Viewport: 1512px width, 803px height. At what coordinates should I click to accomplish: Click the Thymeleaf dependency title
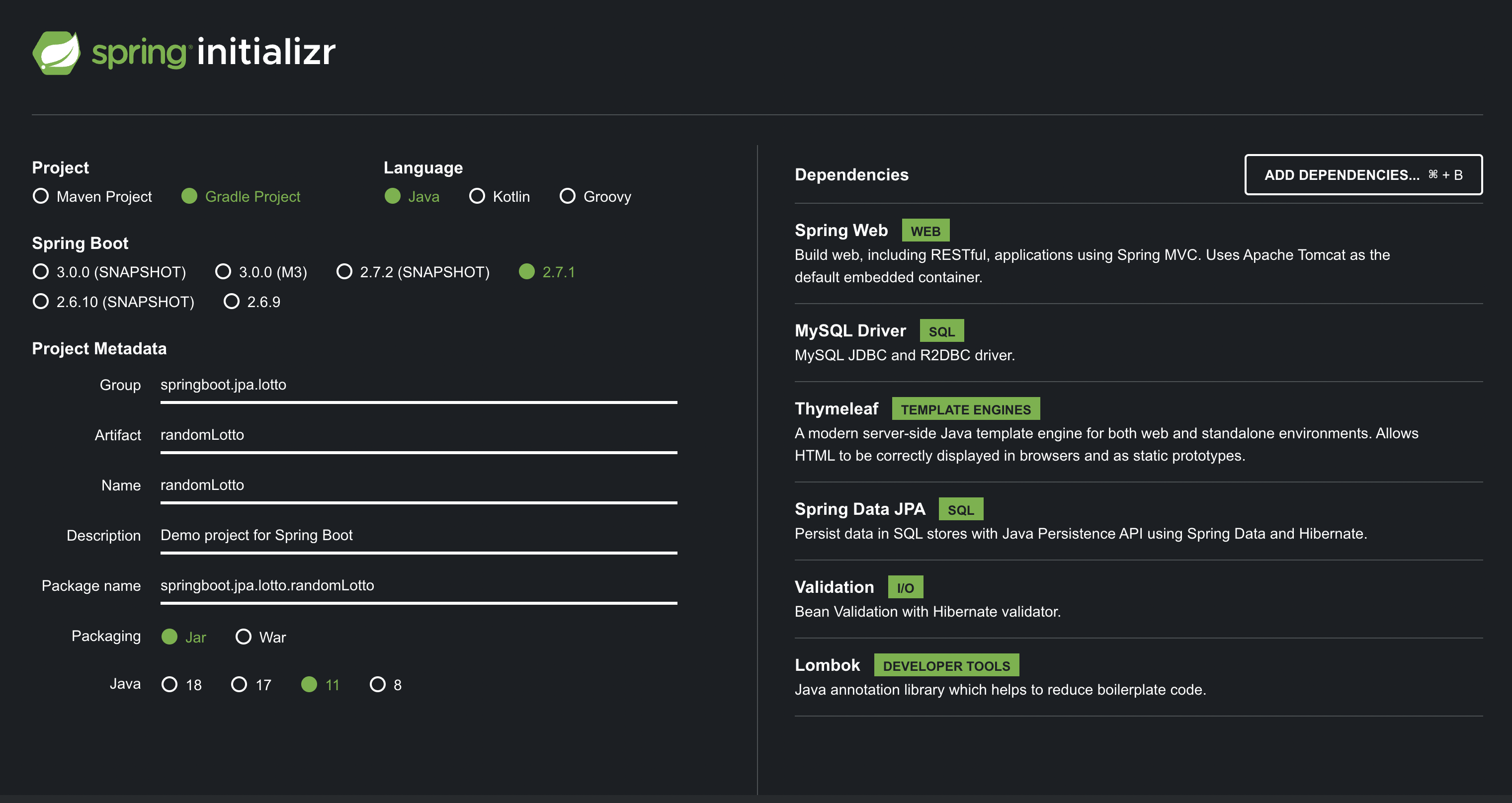[837, 408]
